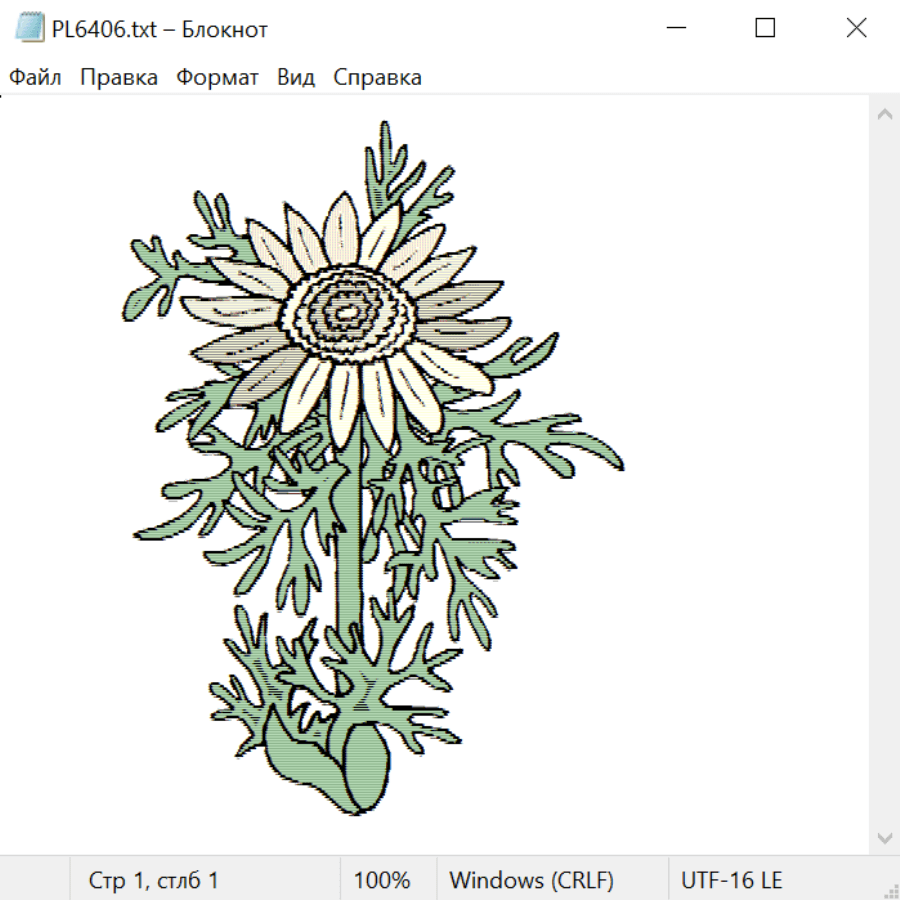Viewport: 900px width, 900px height.
Task: Click the scroll down arrow of vertical scrollbar
Action: click(884, 836)
